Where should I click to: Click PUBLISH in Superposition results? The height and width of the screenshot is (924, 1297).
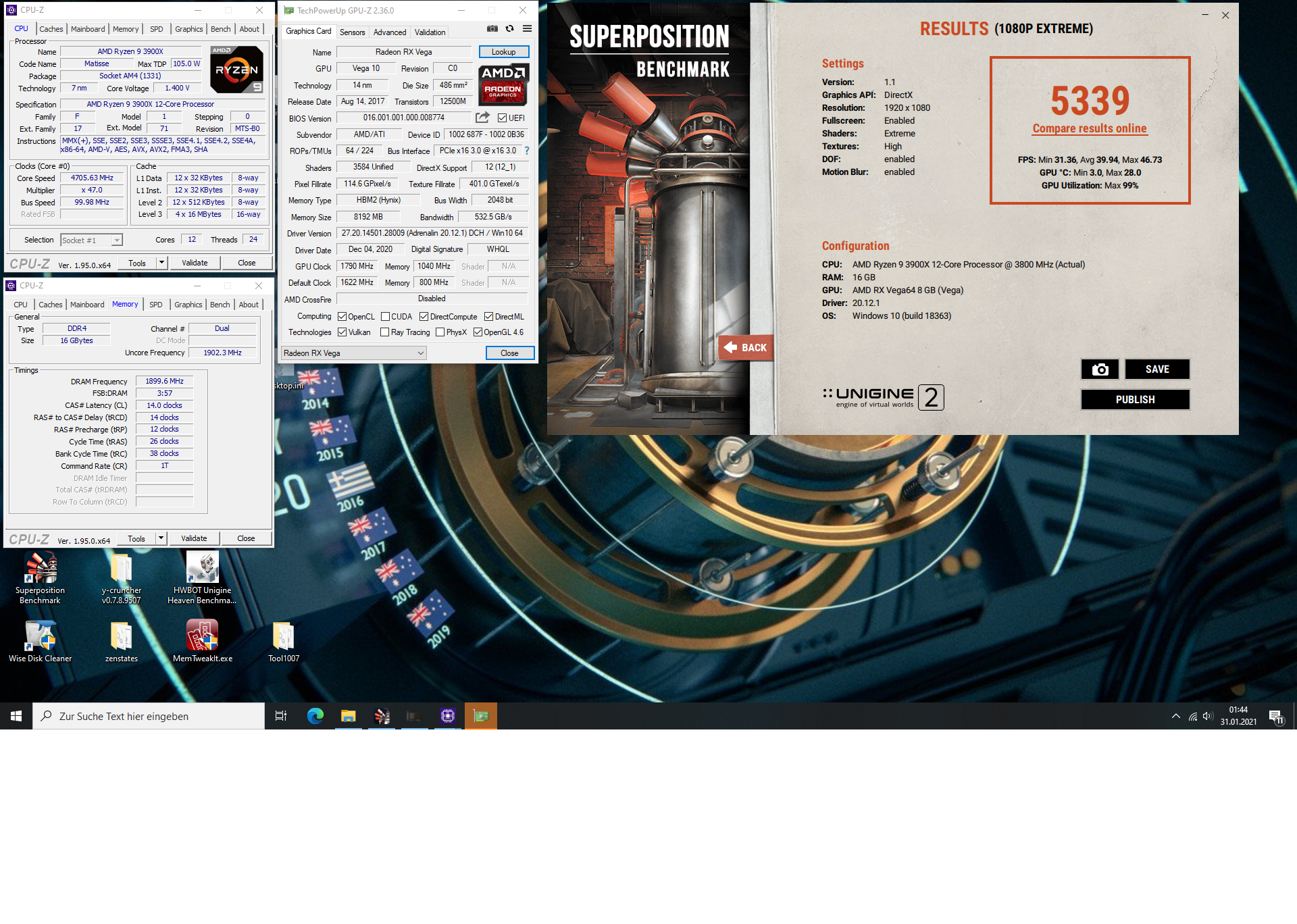(x=1135, y=399)
